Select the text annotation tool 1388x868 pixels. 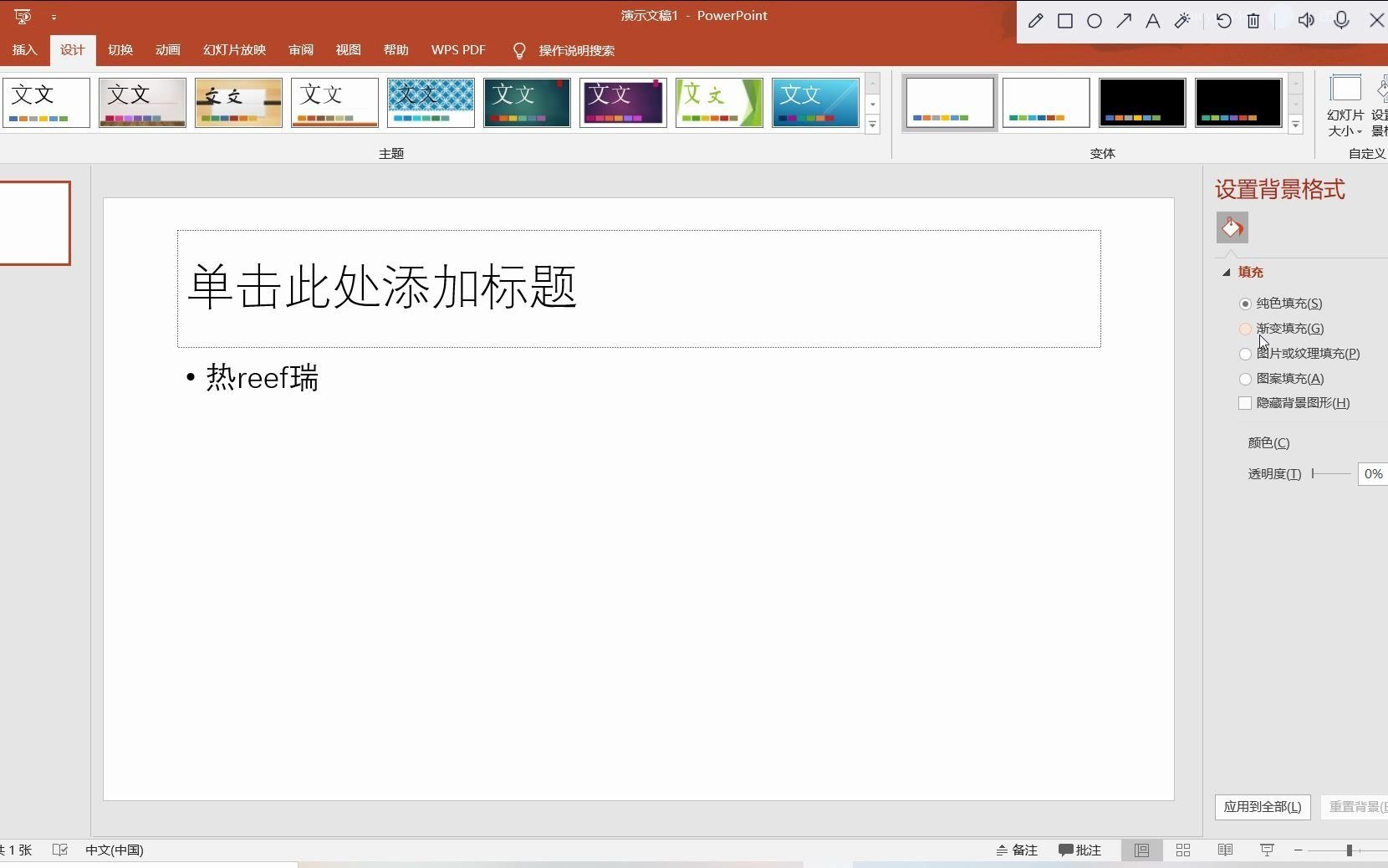click(x=1153, y=21)
